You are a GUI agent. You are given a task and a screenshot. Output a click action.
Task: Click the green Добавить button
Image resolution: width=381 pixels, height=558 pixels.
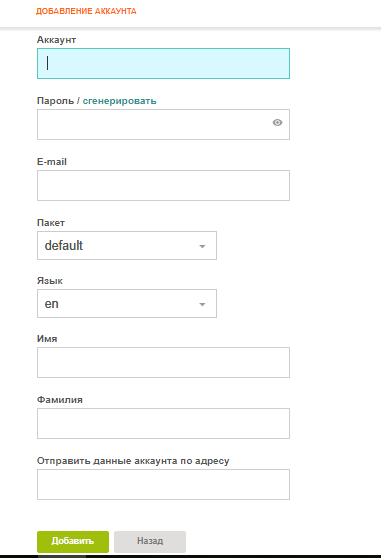tap(73, 542)
